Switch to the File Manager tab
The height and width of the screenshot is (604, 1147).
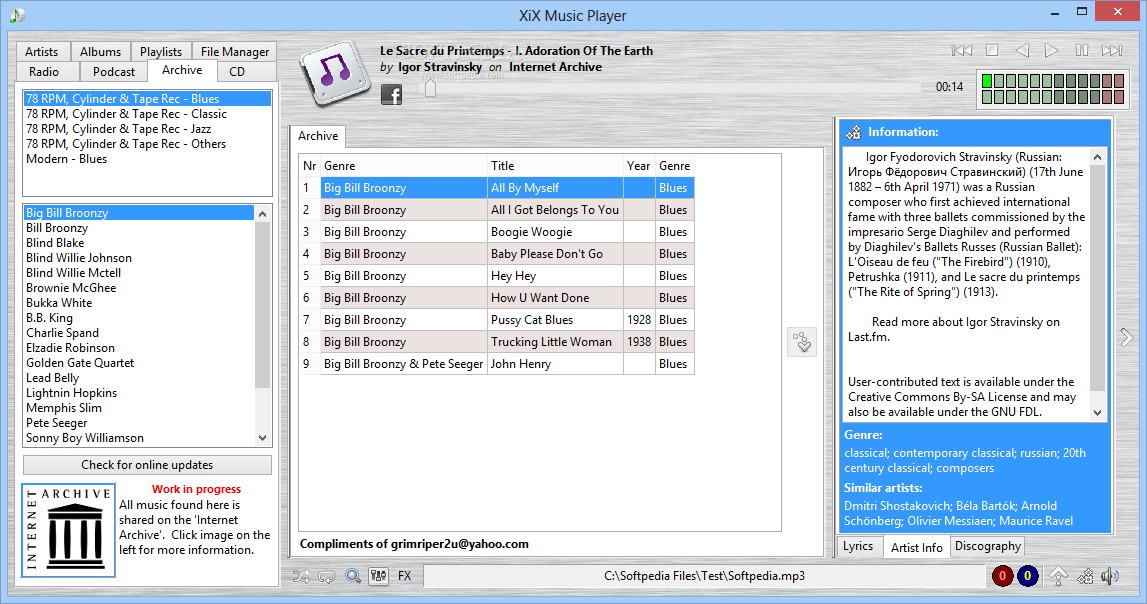point(235,52)
